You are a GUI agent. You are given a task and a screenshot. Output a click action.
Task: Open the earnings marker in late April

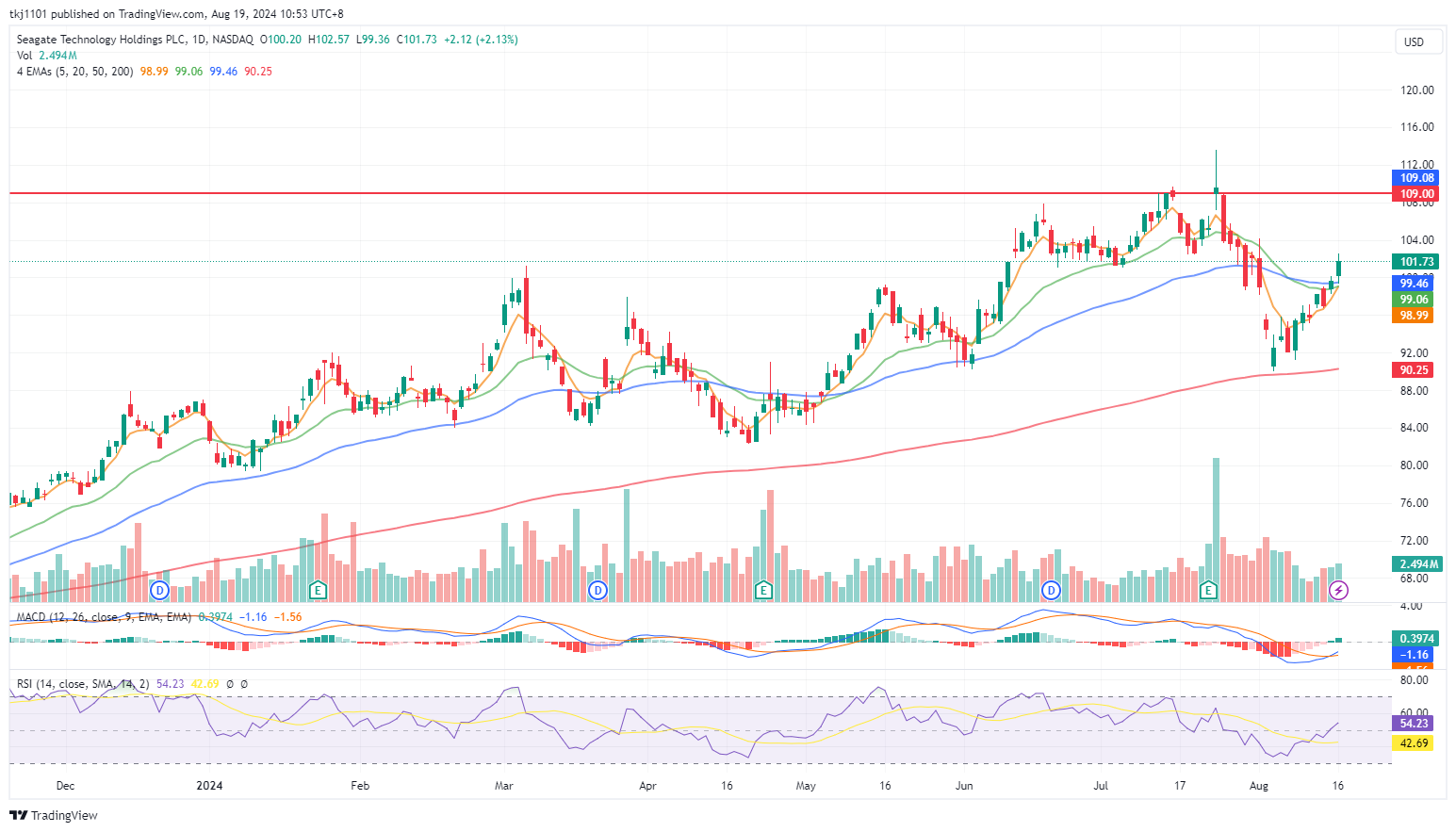click(763, 591)
